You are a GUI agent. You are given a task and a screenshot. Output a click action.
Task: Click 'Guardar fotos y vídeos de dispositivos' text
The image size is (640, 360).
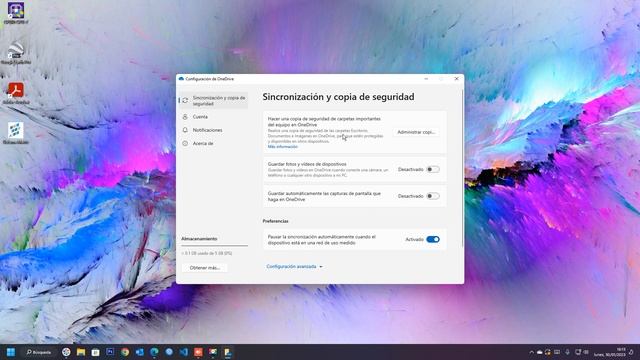307,164
